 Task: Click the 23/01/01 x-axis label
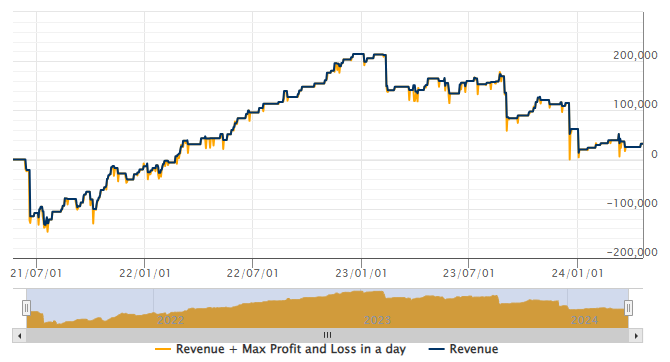click(x=361, y=273)
